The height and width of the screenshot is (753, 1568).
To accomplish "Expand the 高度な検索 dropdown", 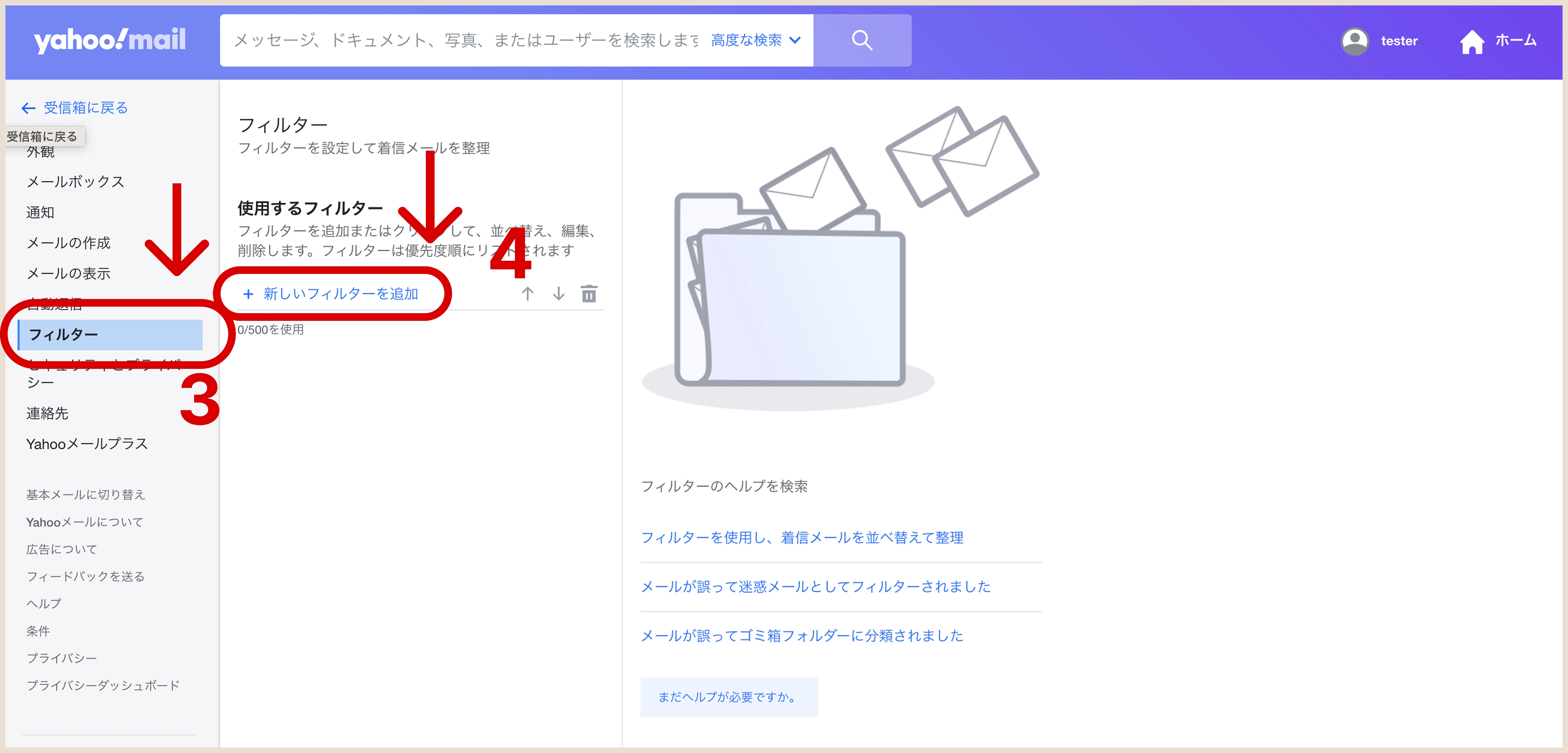I will [x=755, y=40].
